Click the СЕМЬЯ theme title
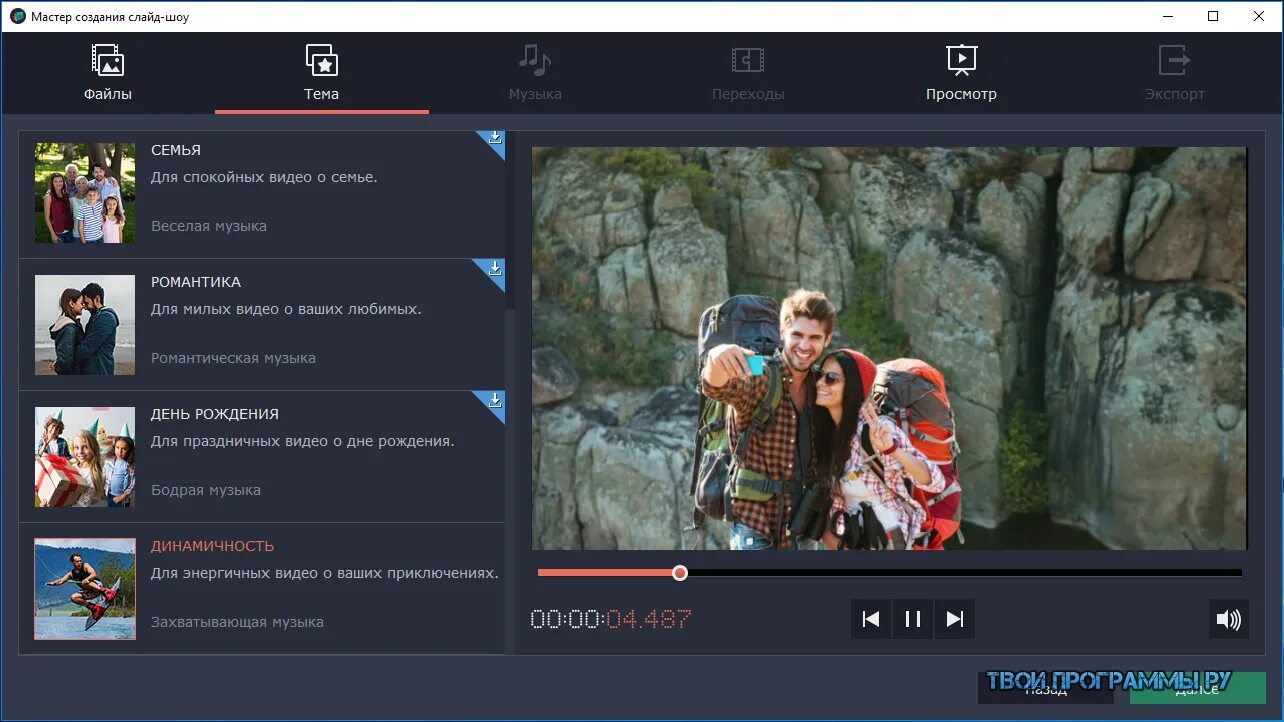The image size is (1284, 722). point(176,150)
